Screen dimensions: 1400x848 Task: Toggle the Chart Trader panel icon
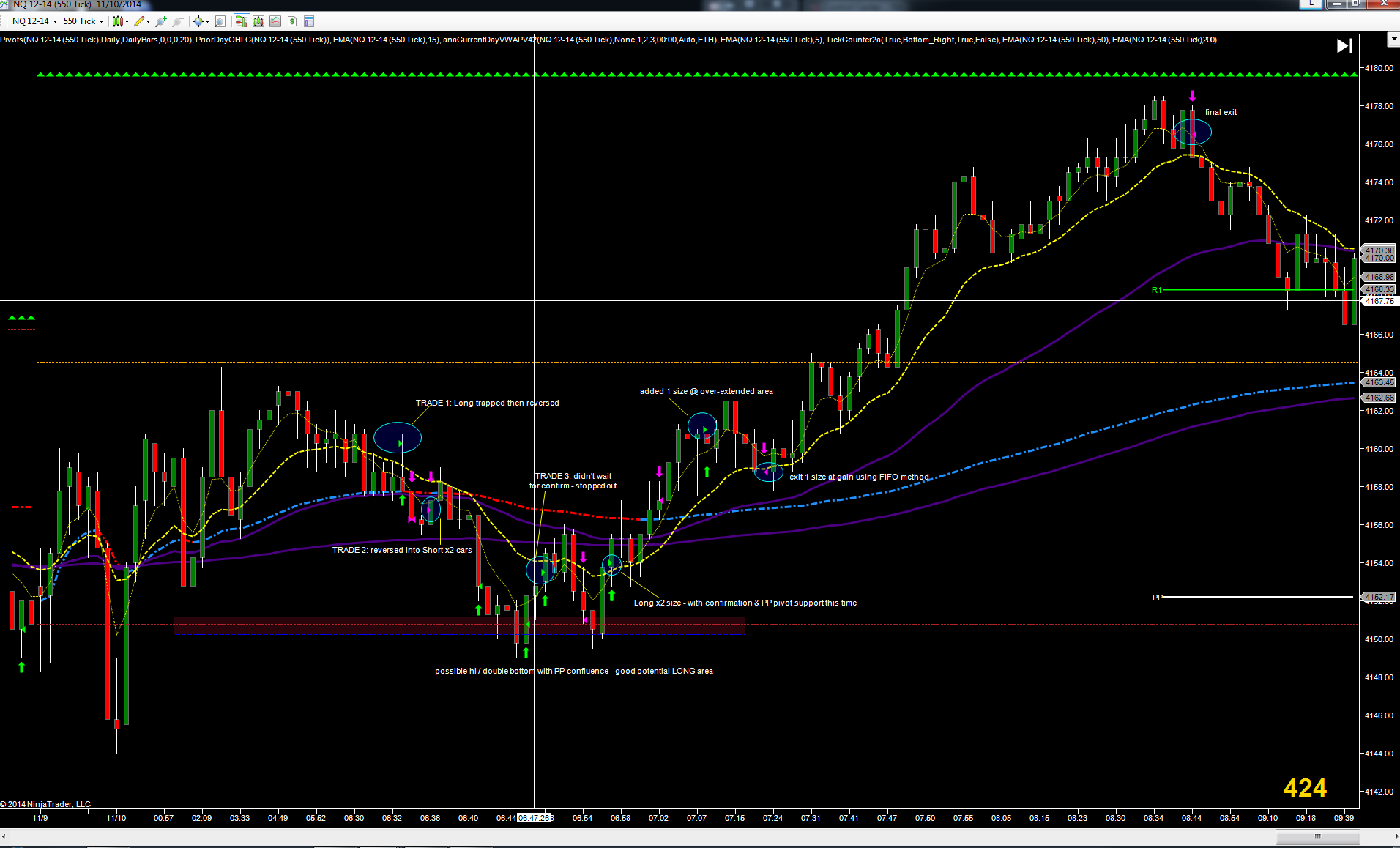click(x=241, y=21)
